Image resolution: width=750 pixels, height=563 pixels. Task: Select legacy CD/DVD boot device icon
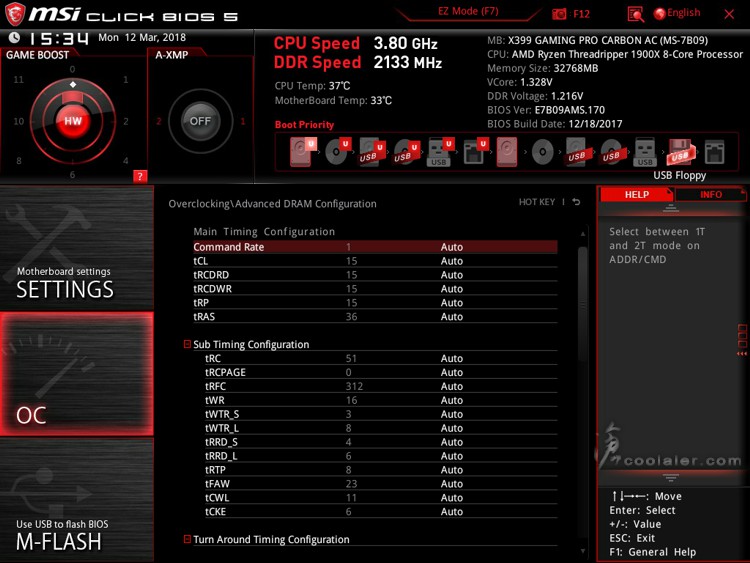(542, 152)
